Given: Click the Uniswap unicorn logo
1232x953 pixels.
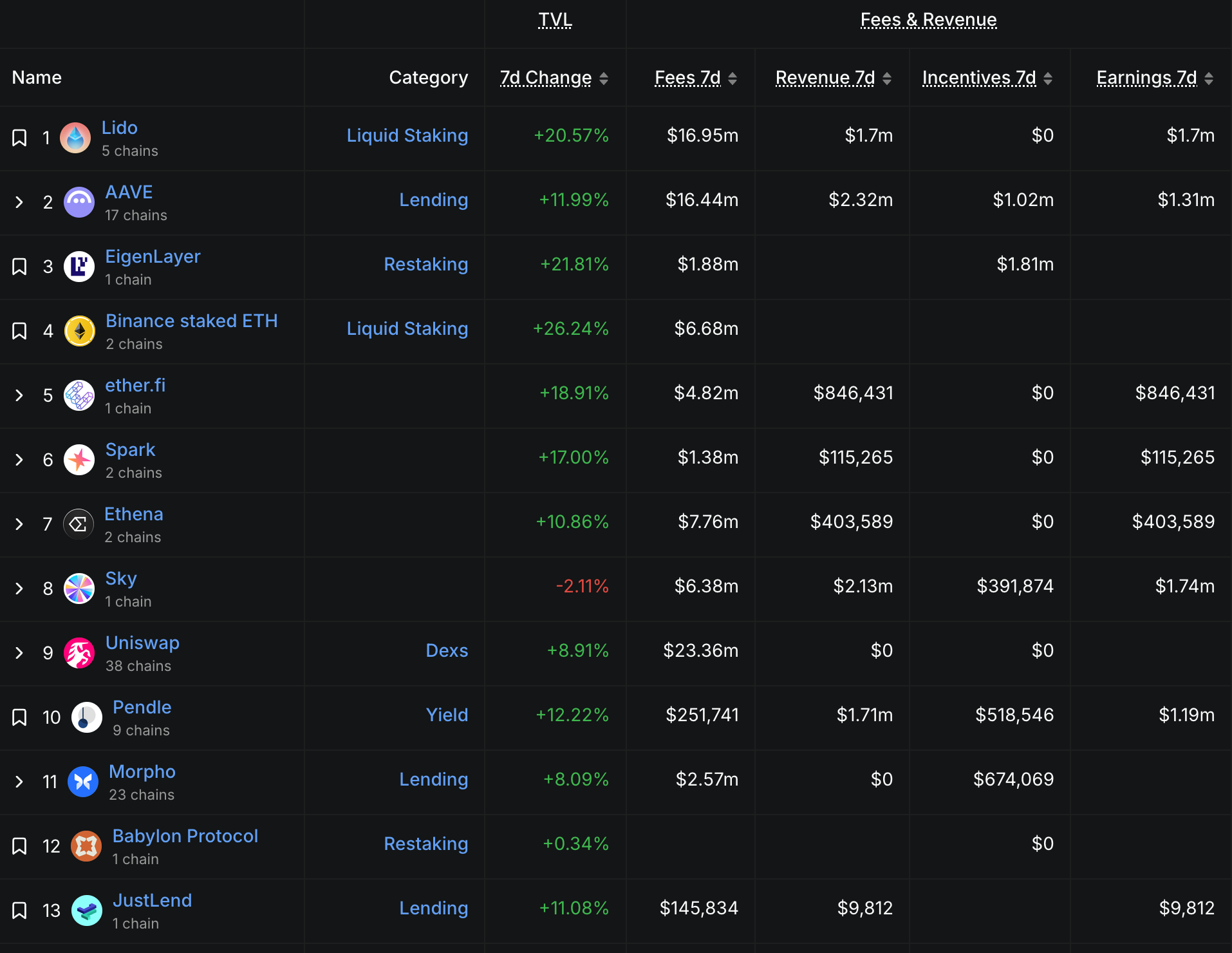Looking at the screenshot, I should tap(79, 653).
